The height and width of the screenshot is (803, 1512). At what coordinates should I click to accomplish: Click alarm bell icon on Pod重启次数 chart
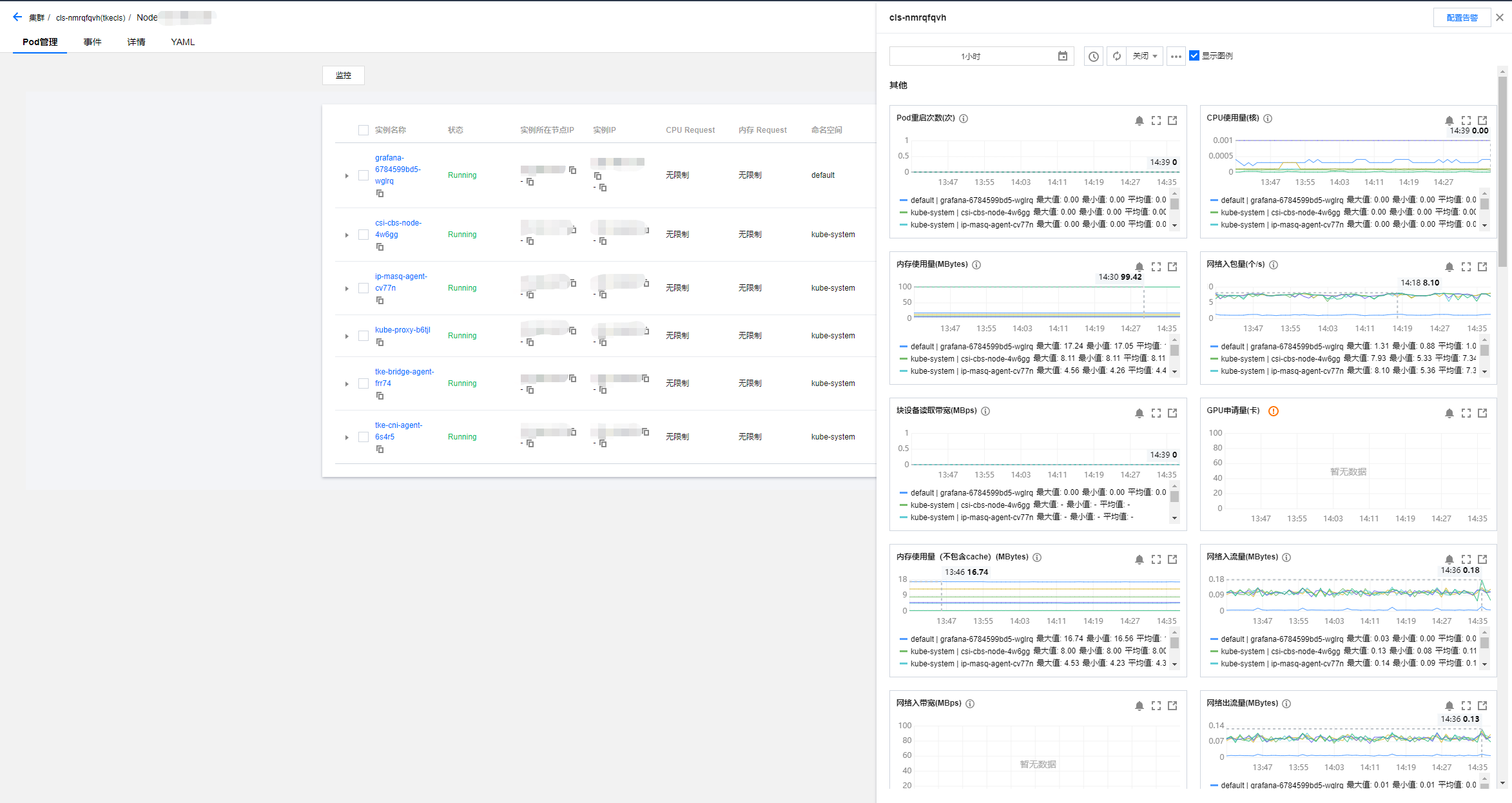click(x=1139, y=121)
